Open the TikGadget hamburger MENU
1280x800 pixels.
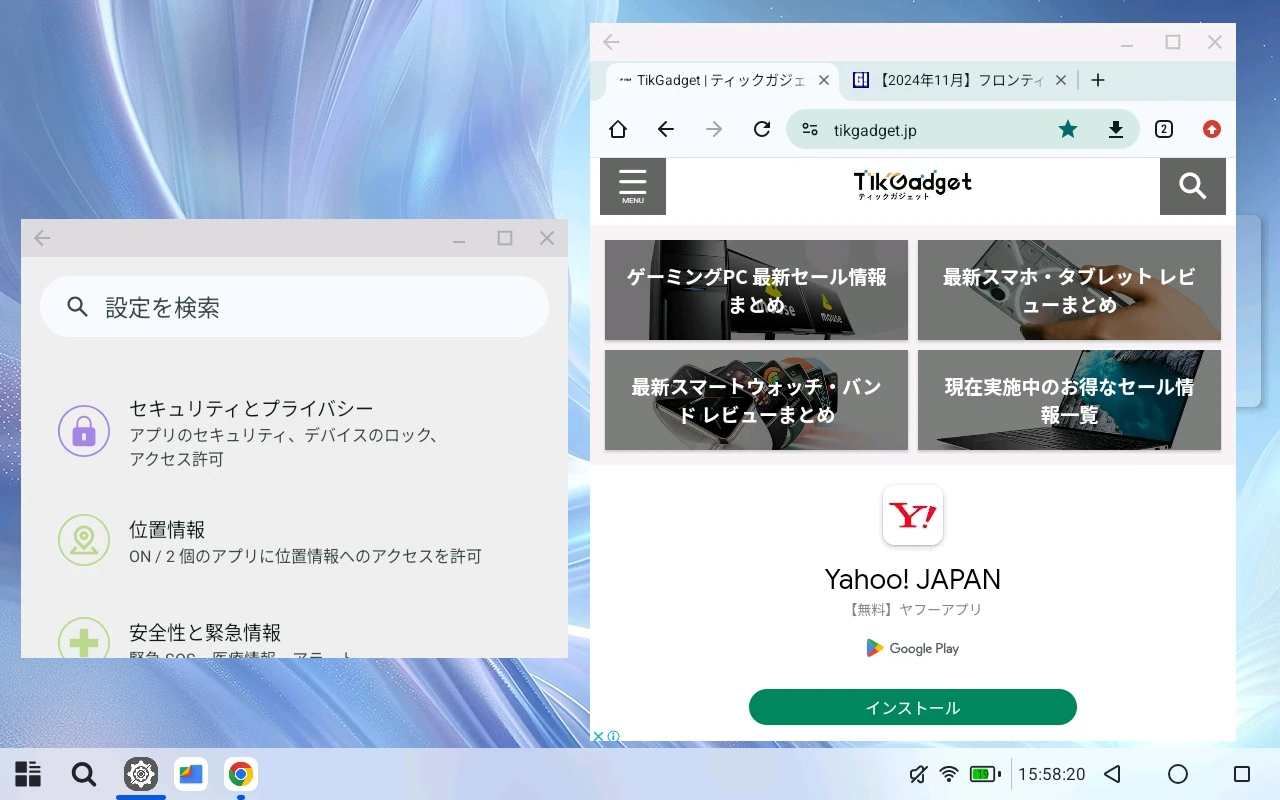point(633,186)
